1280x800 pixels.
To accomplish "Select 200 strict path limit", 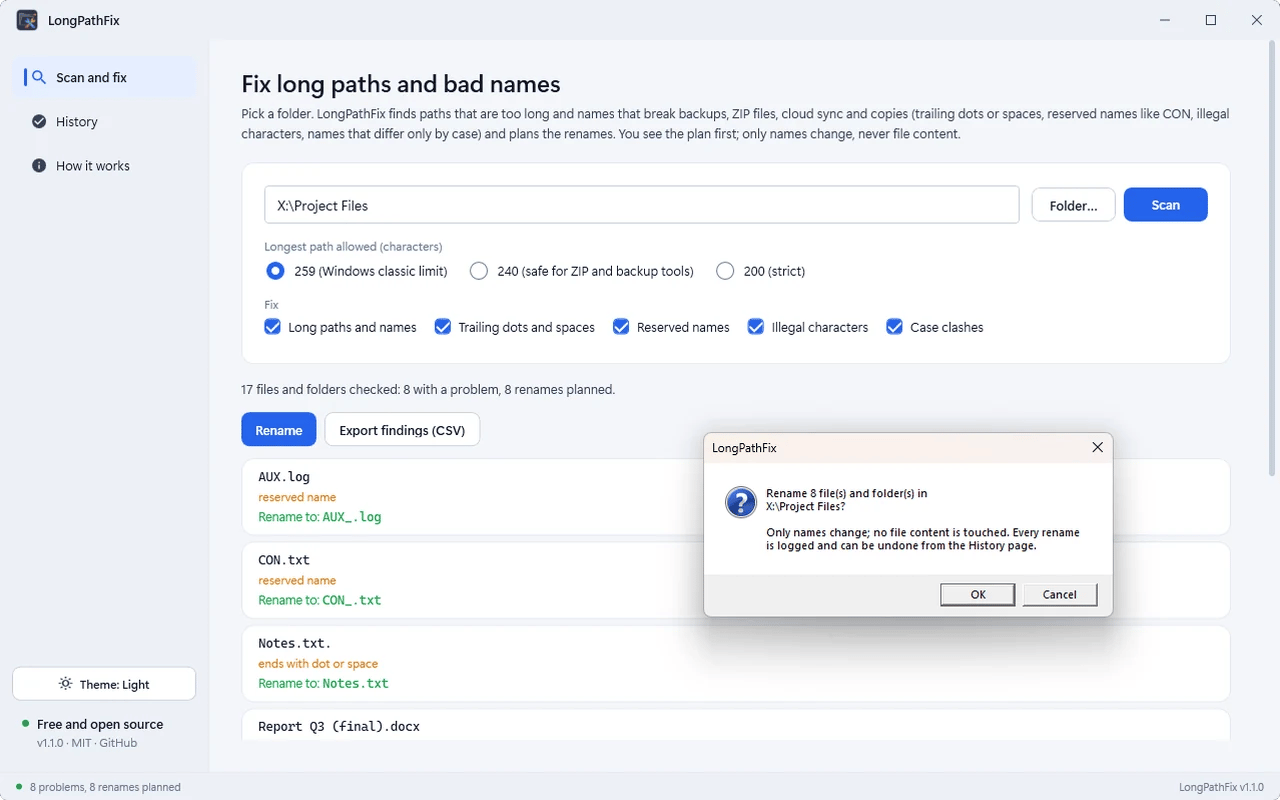I will [x=761, y=271].
